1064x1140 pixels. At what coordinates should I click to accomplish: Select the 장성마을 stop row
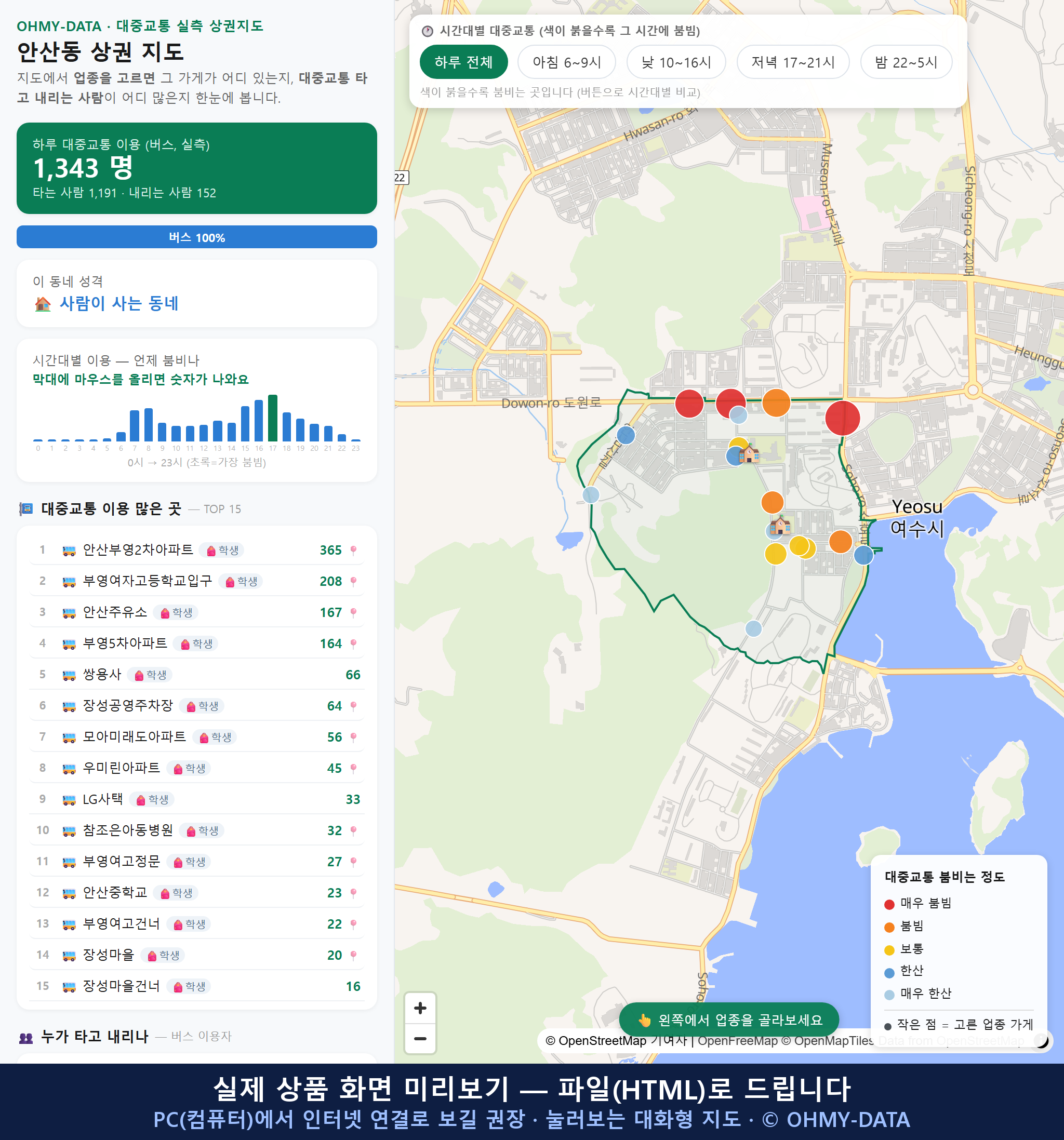click(197, 955)
